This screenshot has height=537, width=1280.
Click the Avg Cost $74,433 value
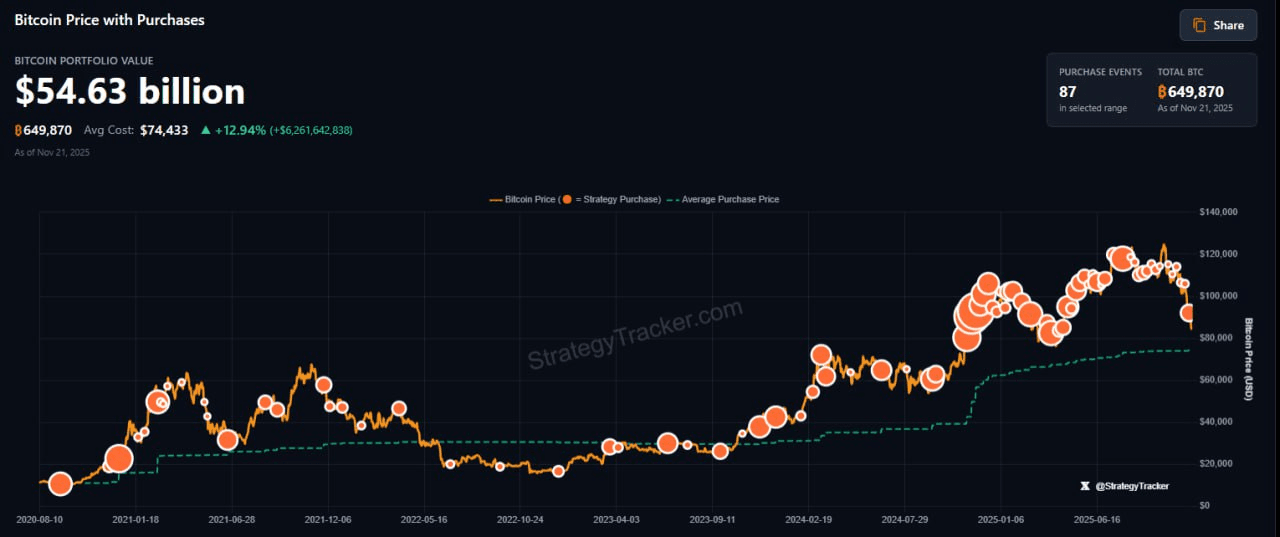[164, 130]
